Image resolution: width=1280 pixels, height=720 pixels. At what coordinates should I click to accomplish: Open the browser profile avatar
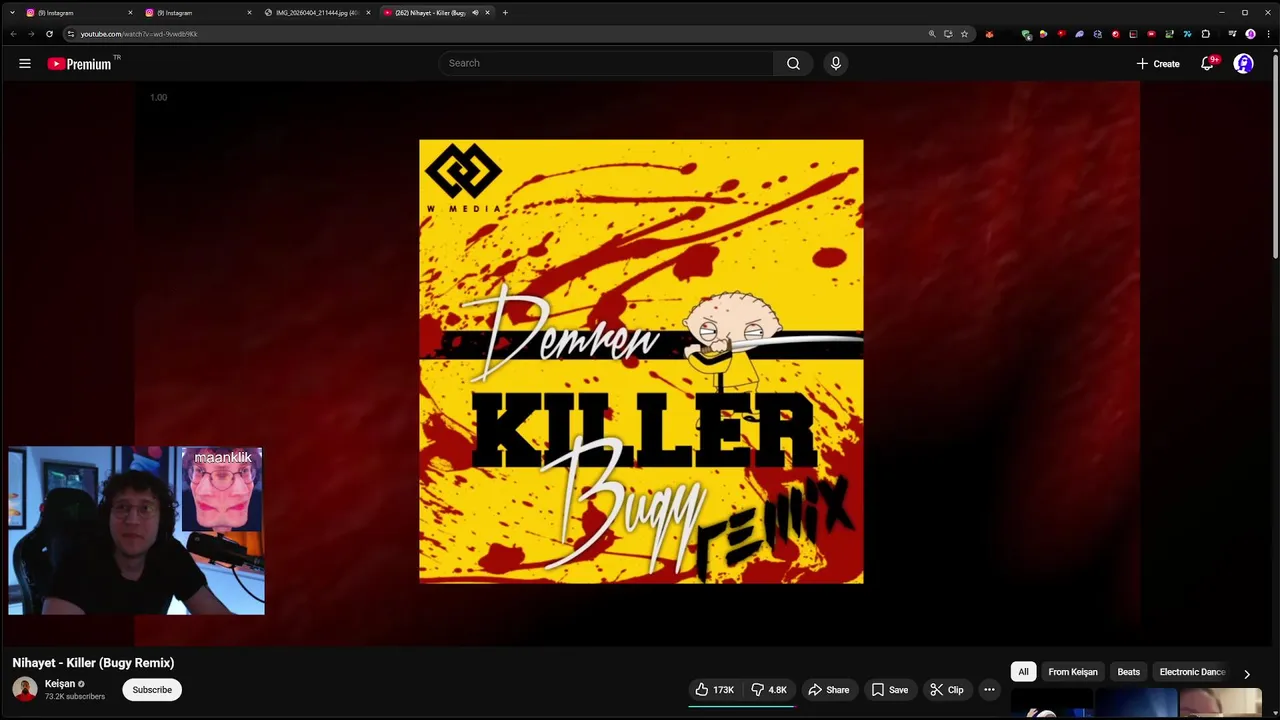point(1250,34)
